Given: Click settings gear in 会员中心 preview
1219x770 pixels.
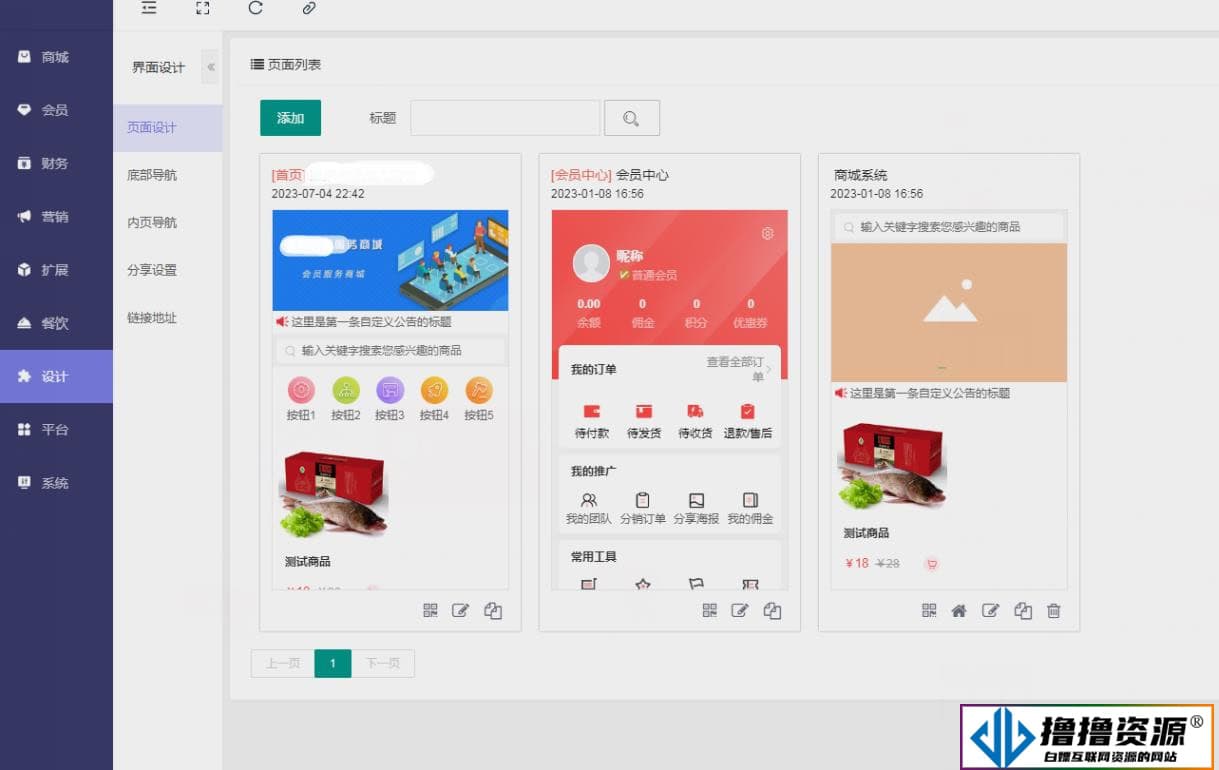Looking at the screenshot, I should coord(768,233).
